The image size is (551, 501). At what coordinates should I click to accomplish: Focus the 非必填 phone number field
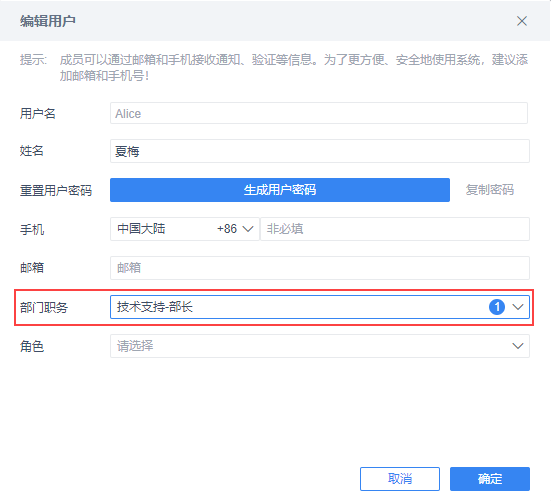(395, 229)
